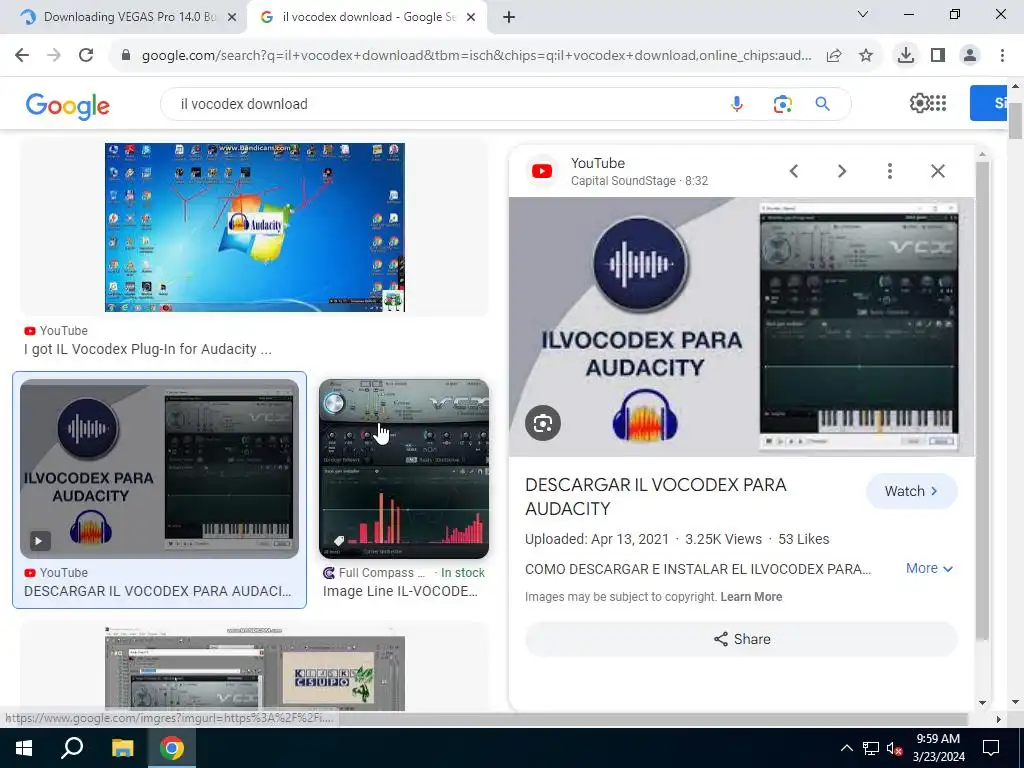Show previous image in preview panel
The width and height of the screenshot is (1024, 768).
(x=793, y=171)
